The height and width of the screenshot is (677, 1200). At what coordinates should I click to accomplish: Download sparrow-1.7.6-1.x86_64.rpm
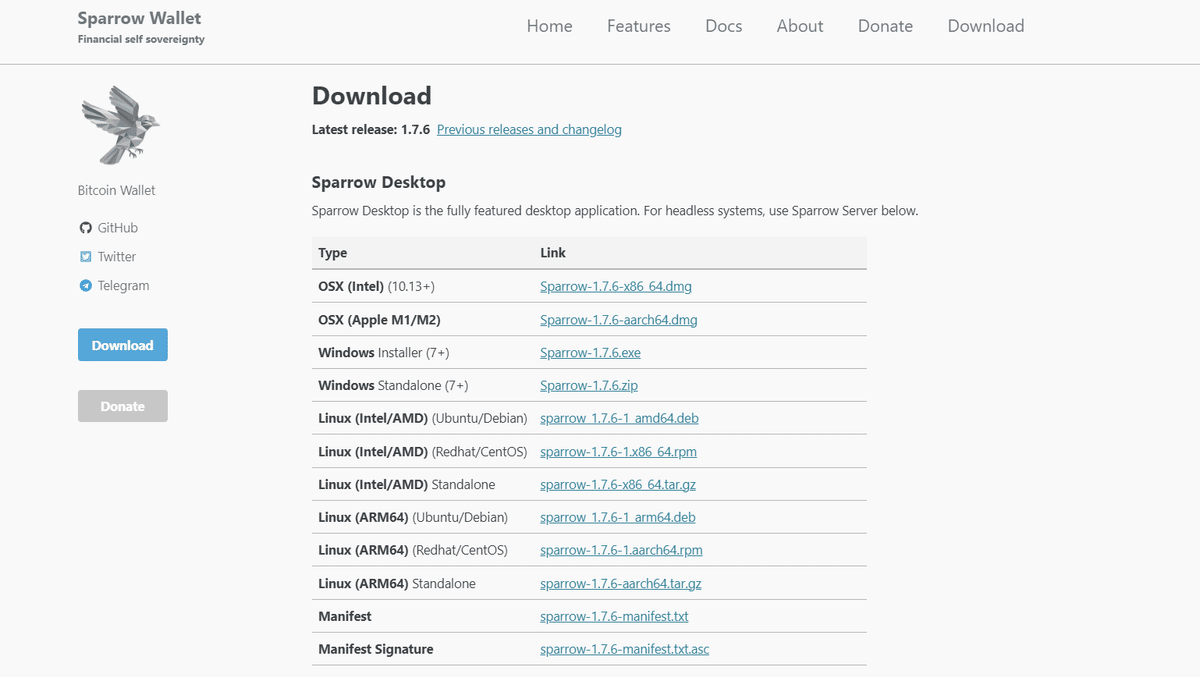618,452
